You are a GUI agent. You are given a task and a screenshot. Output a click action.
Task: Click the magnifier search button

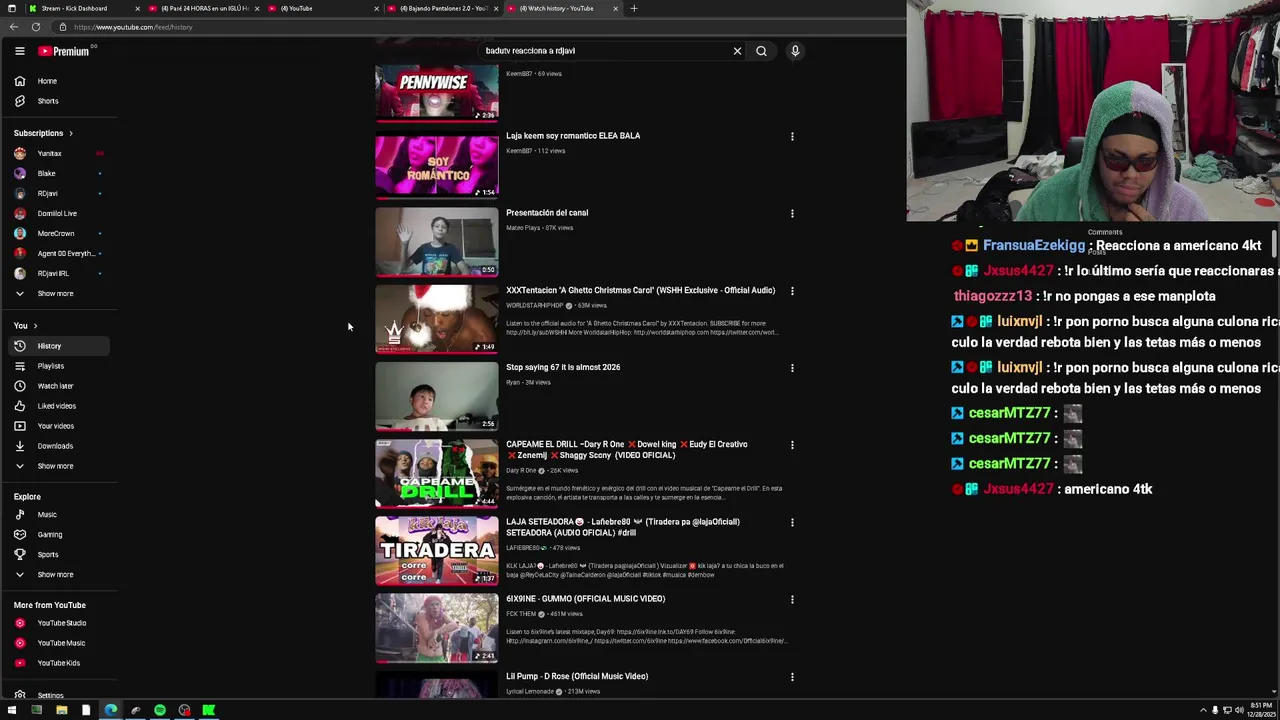point(761,51)
